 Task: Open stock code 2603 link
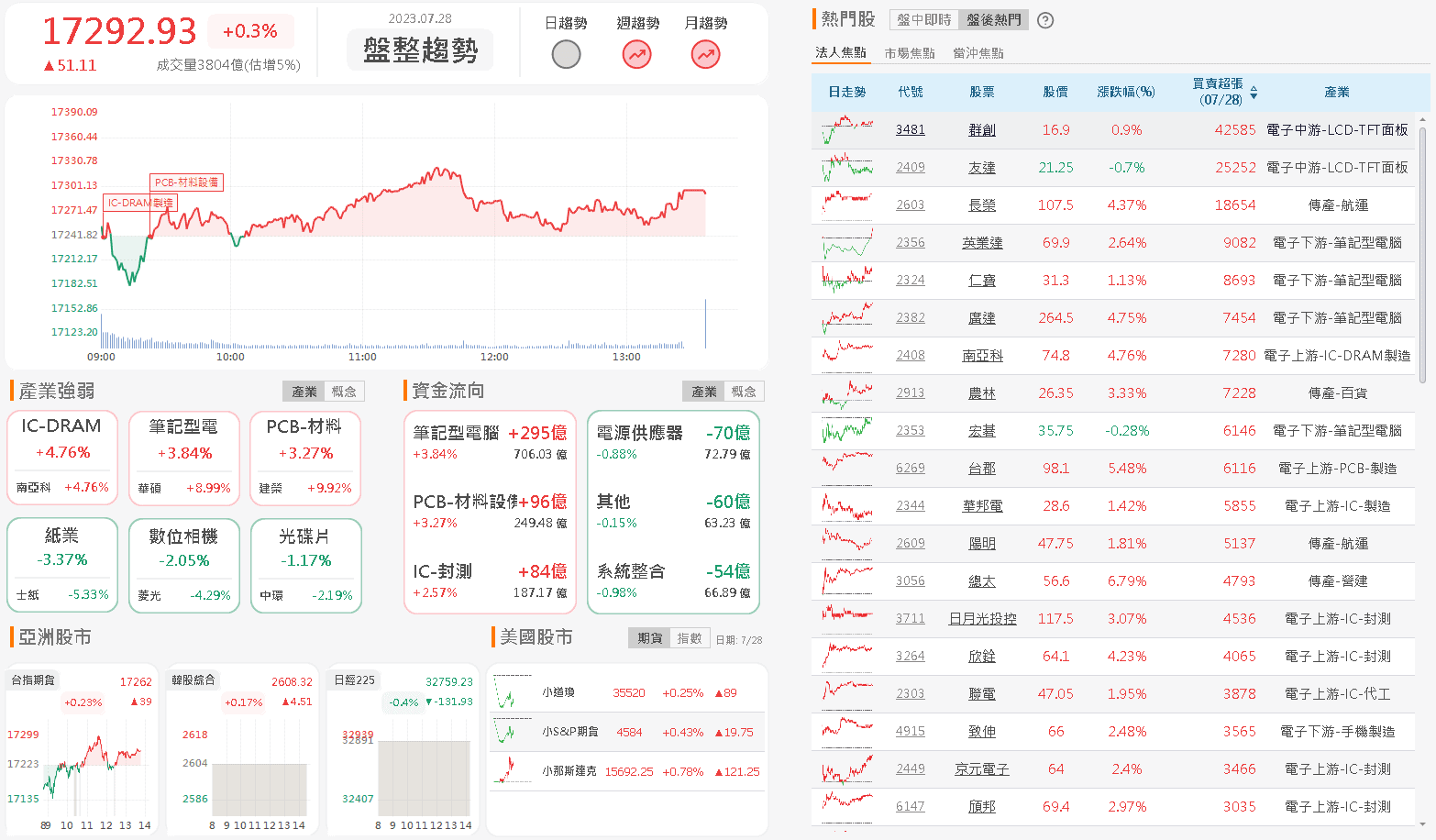tap(911, 205)
